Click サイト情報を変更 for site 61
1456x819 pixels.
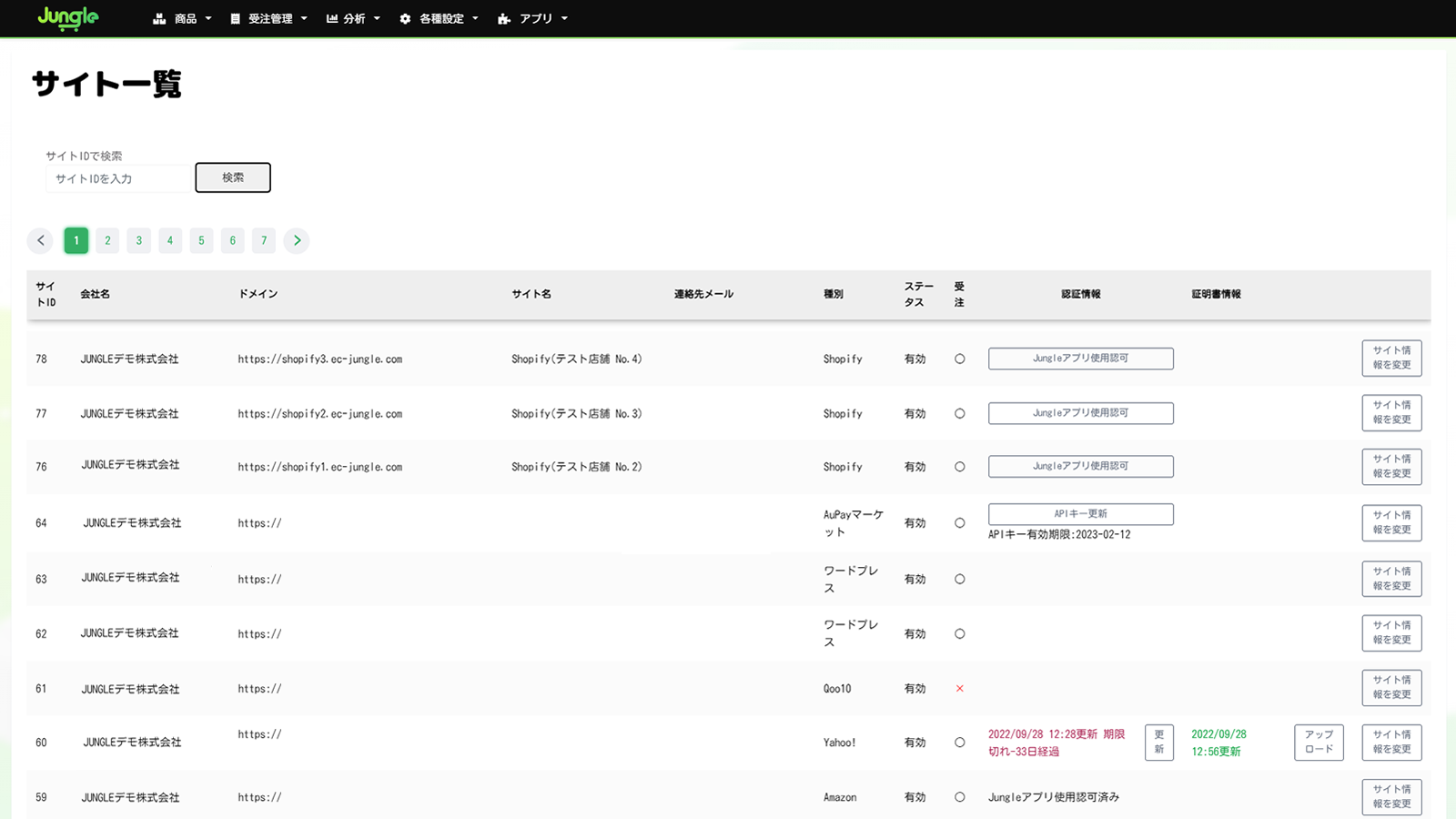tap(1392, 688)
